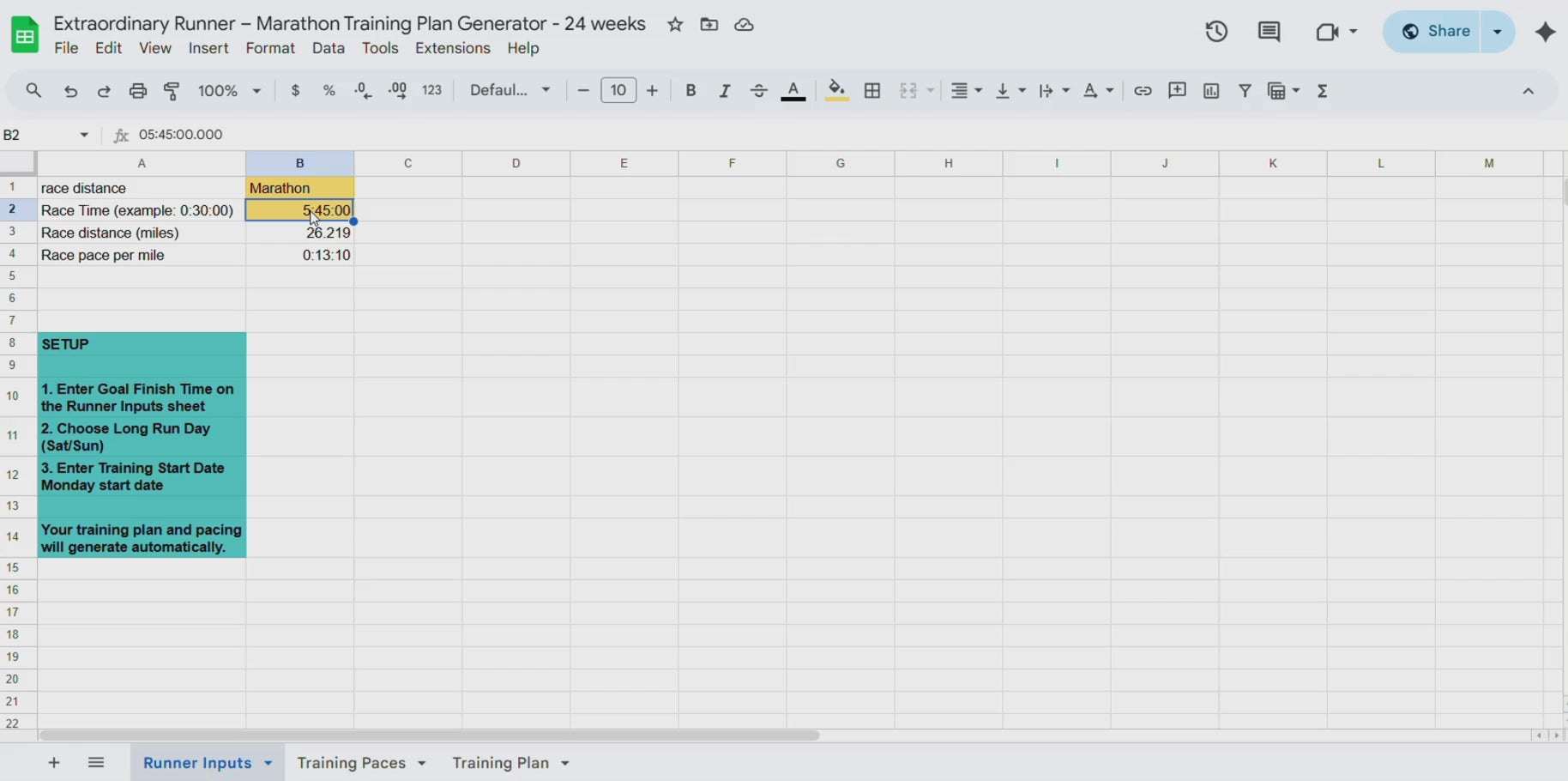This screenshot has height=781, width=1568.
Task: Open the zoom level 100% dropdown
Action: 229,91
